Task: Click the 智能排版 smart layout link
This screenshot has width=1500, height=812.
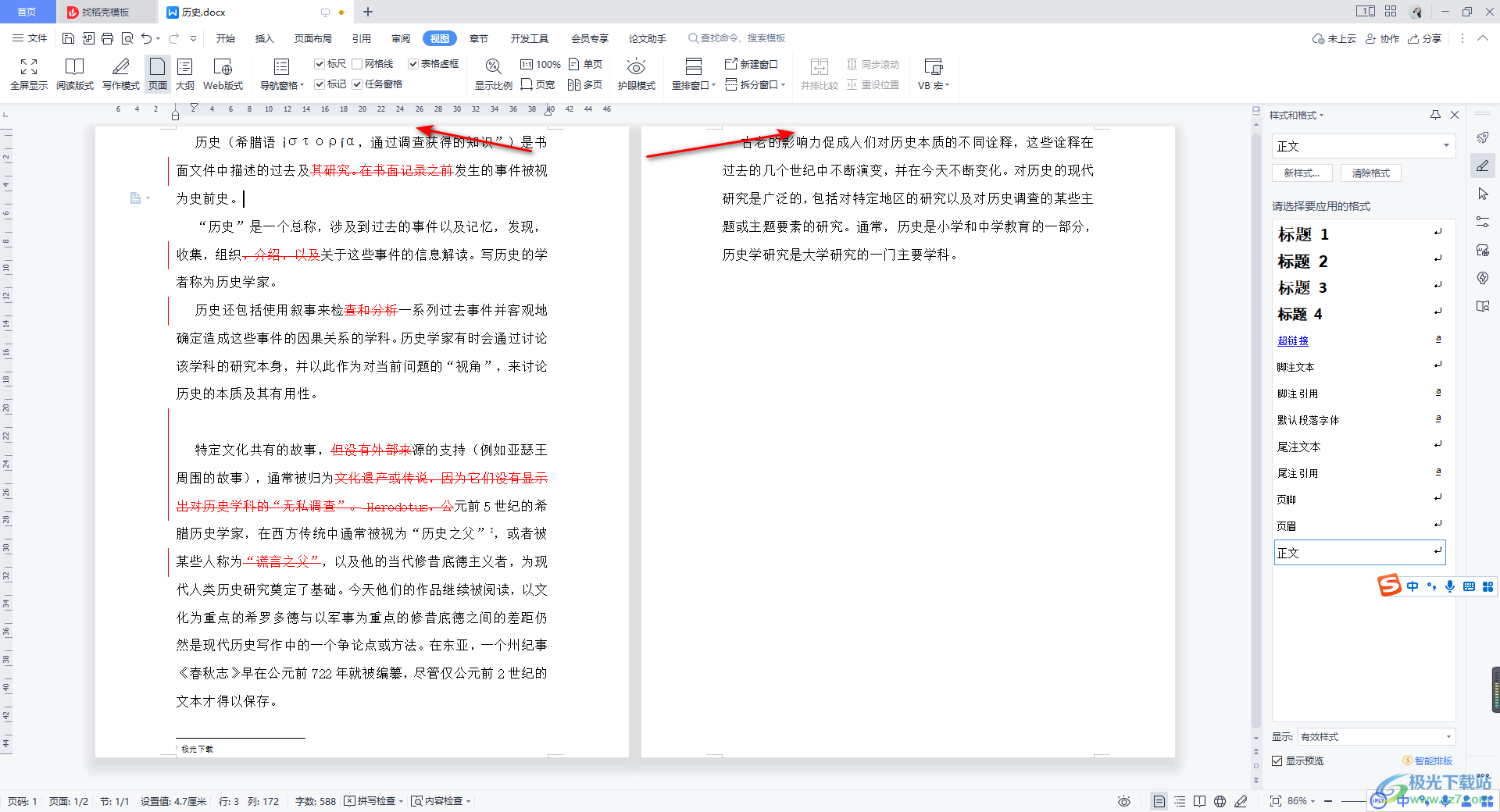Action: click(1428, 760)
